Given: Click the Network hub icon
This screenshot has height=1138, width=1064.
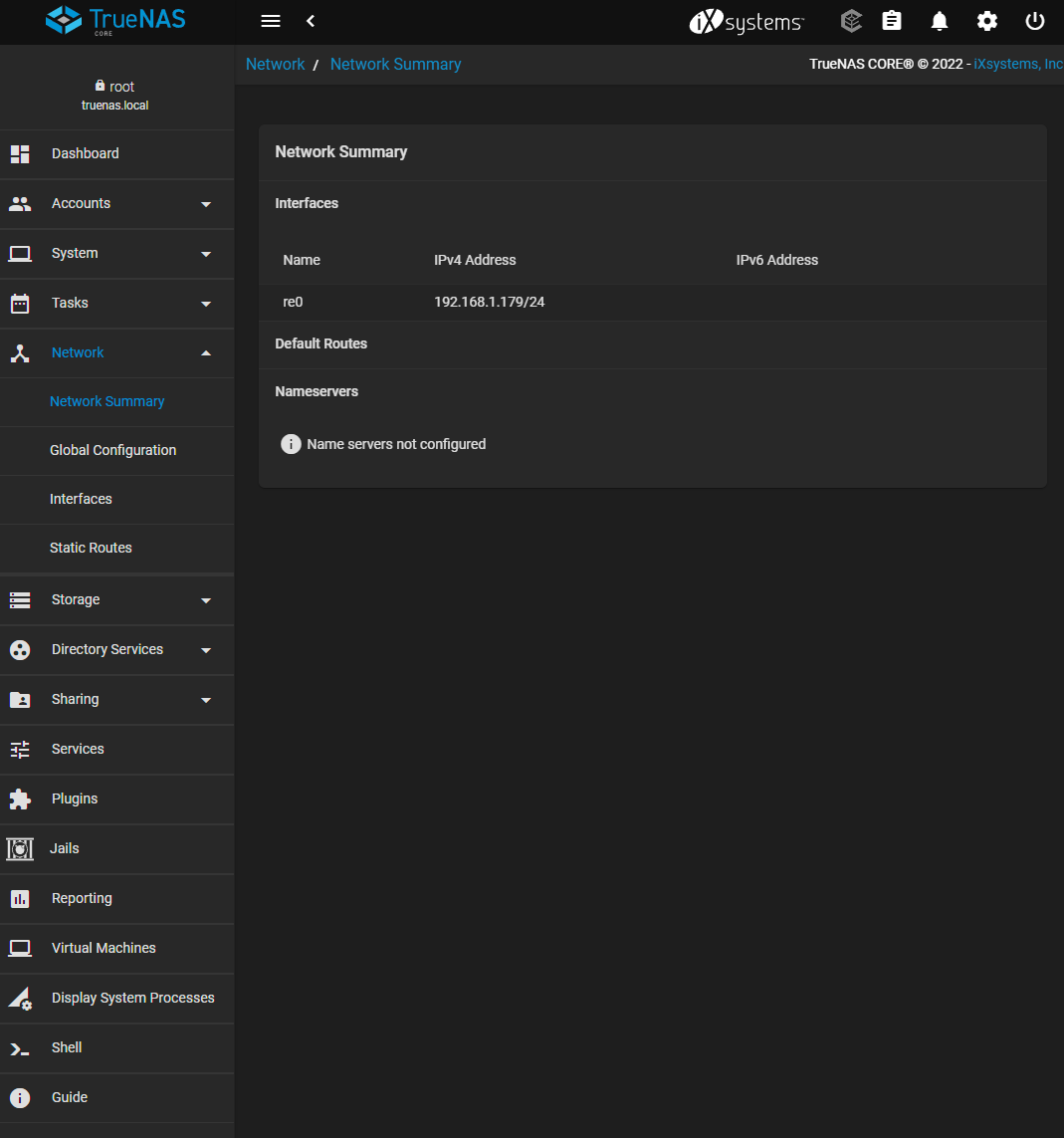Looking at the screenshot, I should (x=20, y=353).
